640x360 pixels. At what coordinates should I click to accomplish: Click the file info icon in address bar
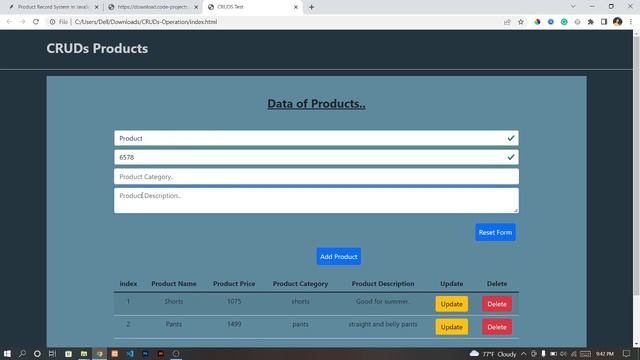pyautogui.click(x=52, y=22)
